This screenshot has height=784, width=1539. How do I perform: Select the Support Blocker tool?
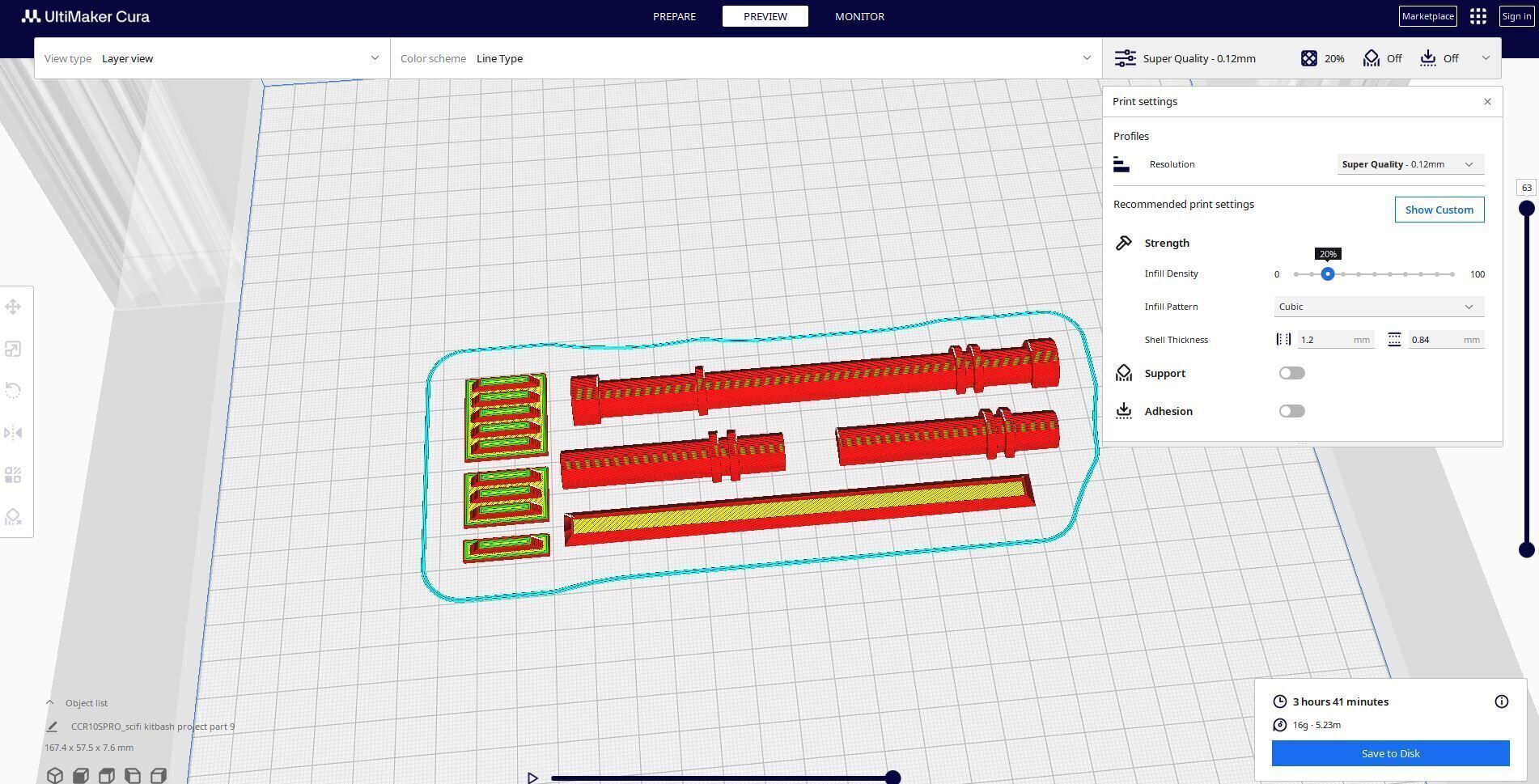click(x=13, y=517)
